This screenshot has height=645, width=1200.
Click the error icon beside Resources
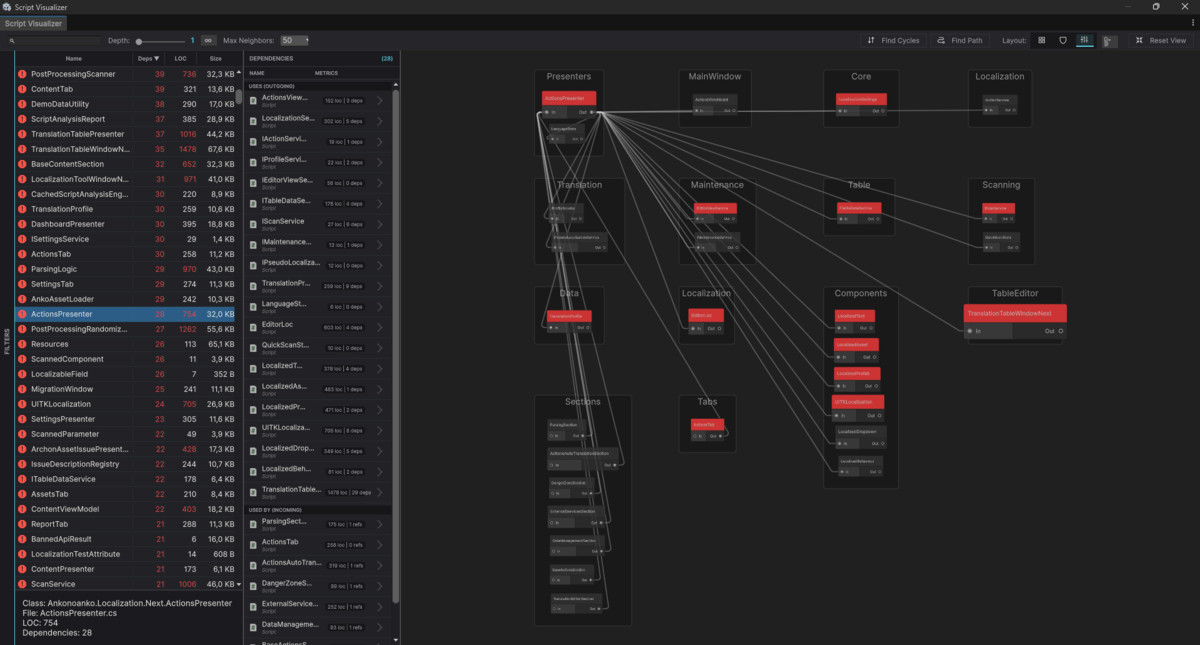[x=23, y=344]
